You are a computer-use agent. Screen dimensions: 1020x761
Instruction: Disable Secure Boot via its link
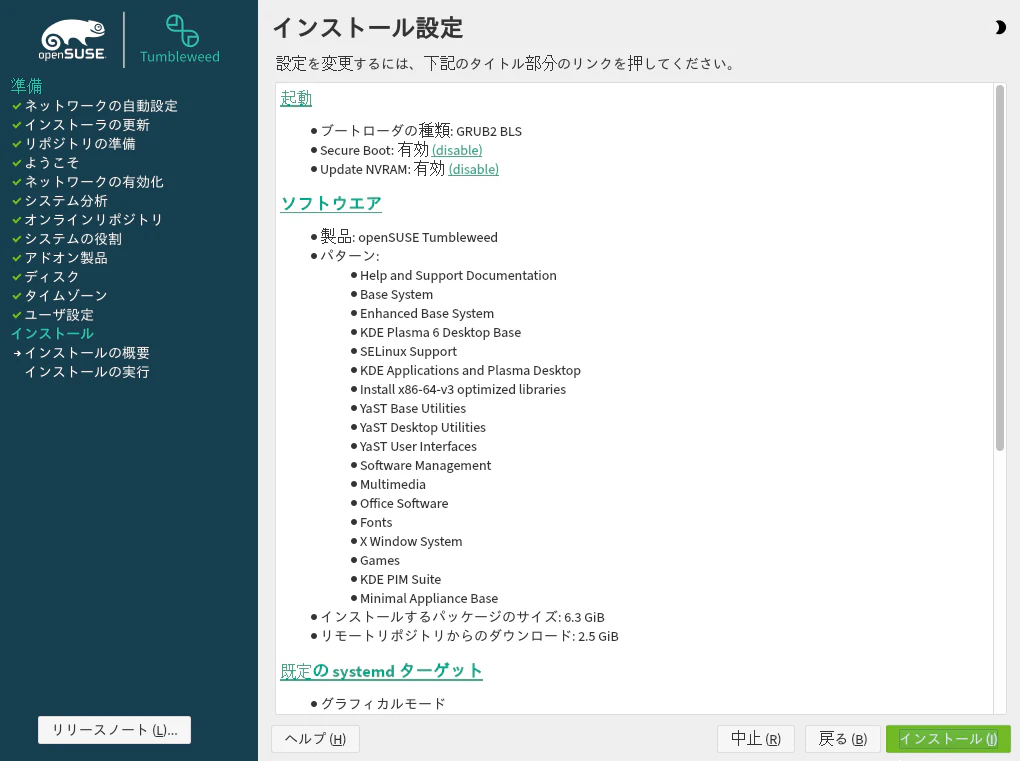[x=457, y=150]
